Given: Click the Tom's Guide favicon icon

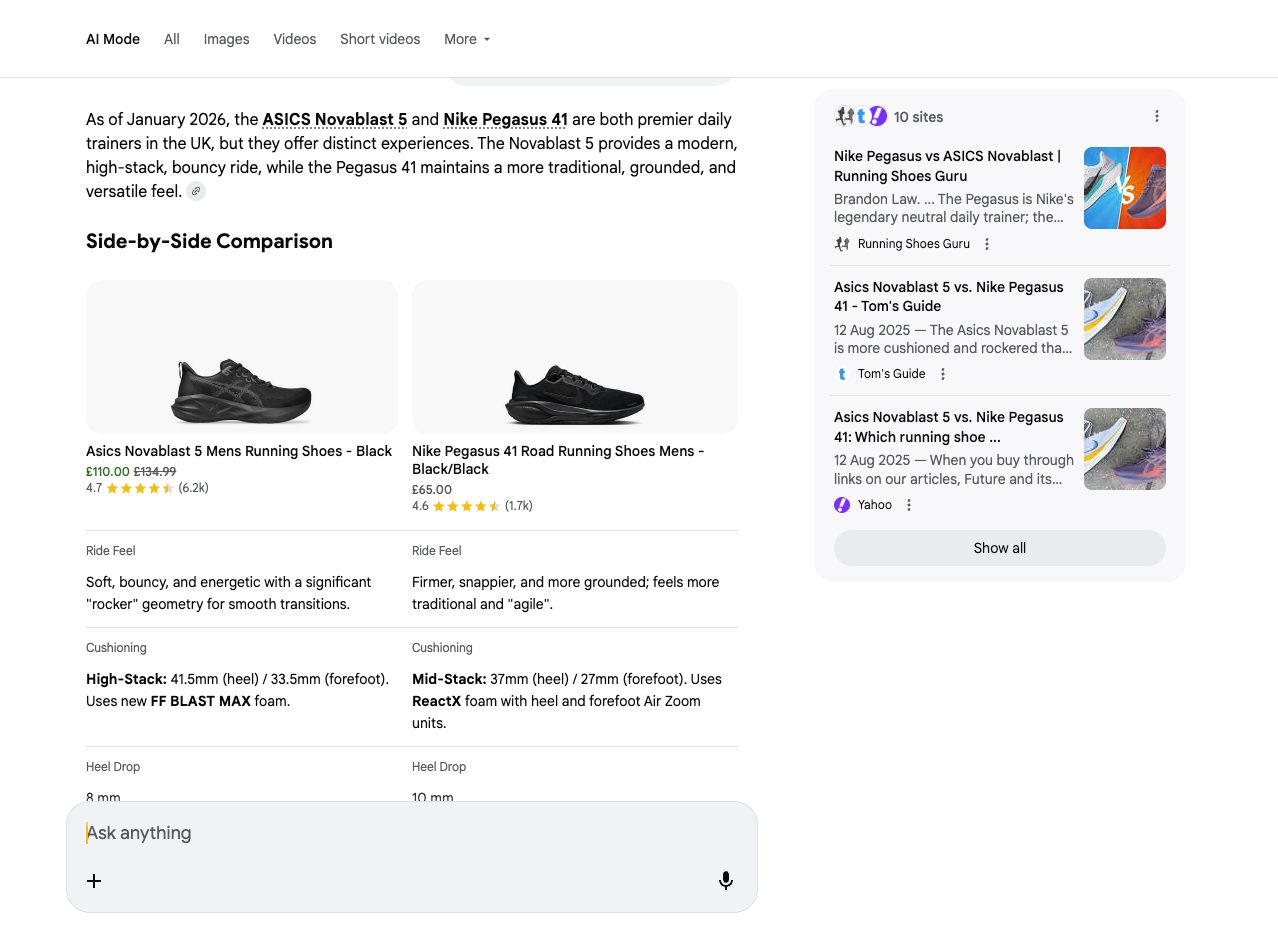Looking at the screenshot, I should [841, 373].
